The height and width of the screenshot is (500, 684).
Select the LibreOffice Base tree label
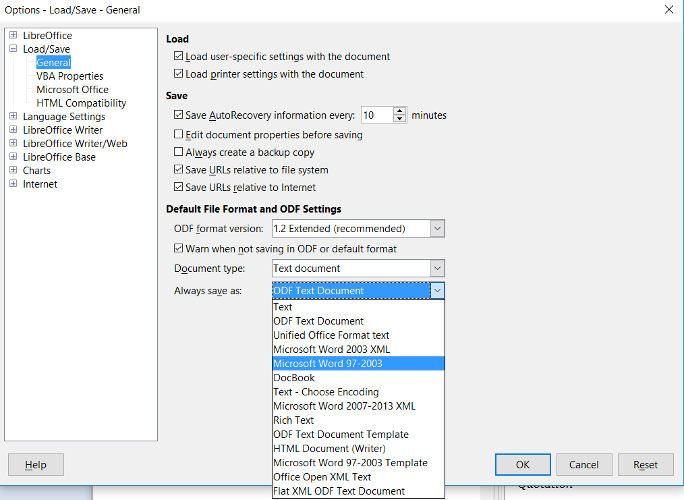(59, 157)
